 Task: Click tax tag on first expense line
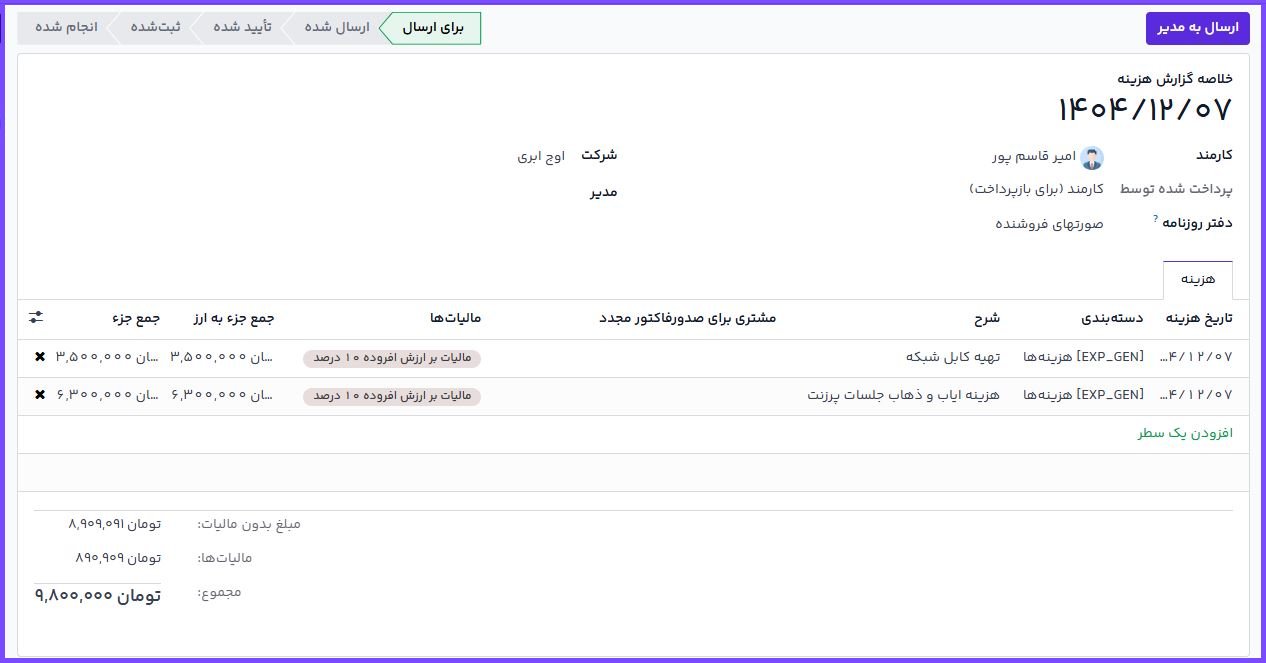click(392, 358)
